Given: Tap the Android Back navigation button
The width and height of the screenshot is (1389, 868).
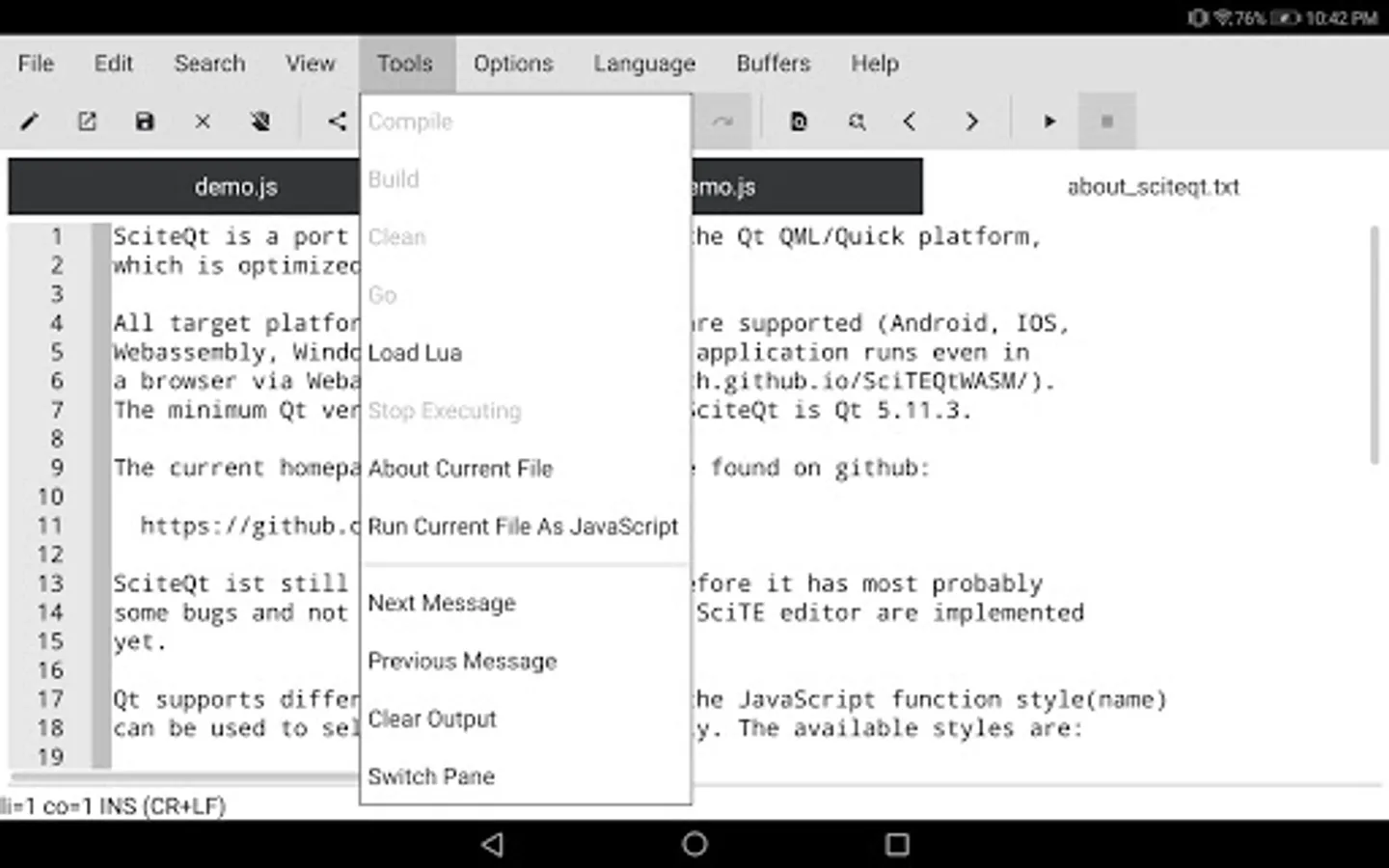Looking at the screenshot, I should tap(492, 845).
